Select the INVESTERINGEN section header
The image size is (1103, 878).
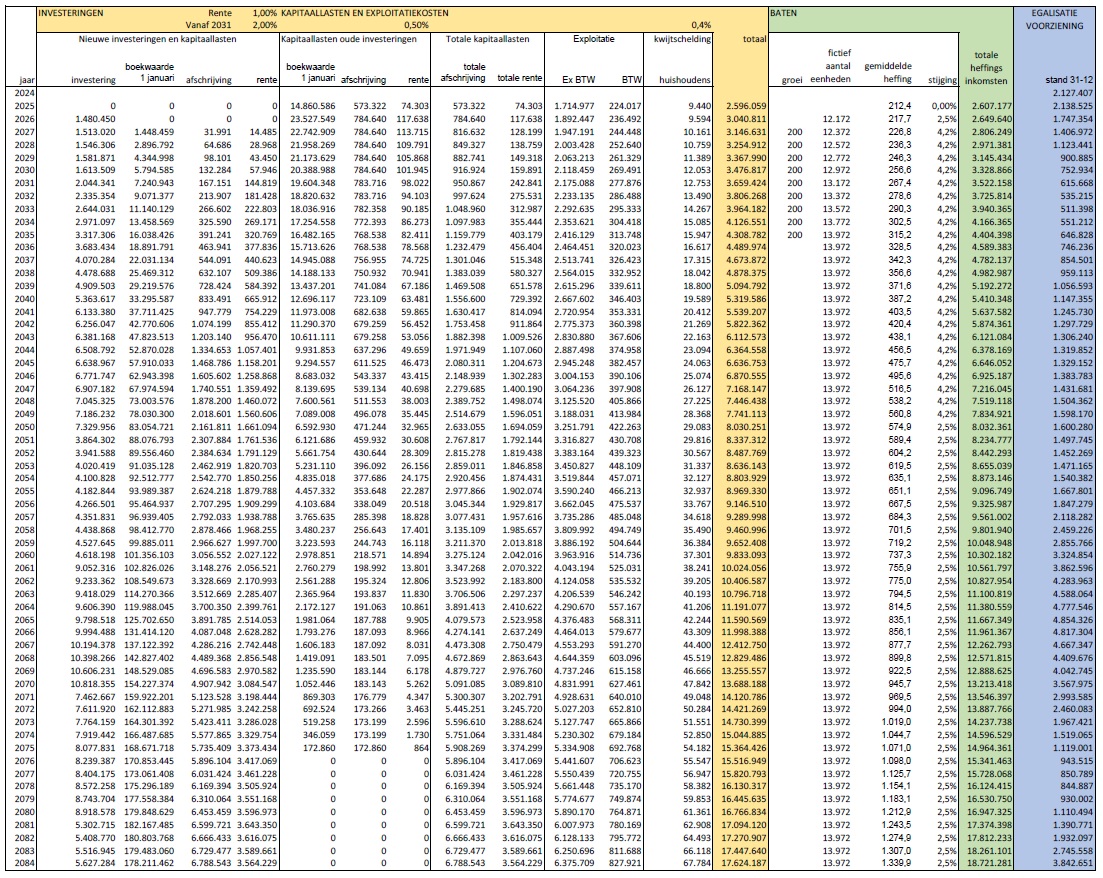70,13
